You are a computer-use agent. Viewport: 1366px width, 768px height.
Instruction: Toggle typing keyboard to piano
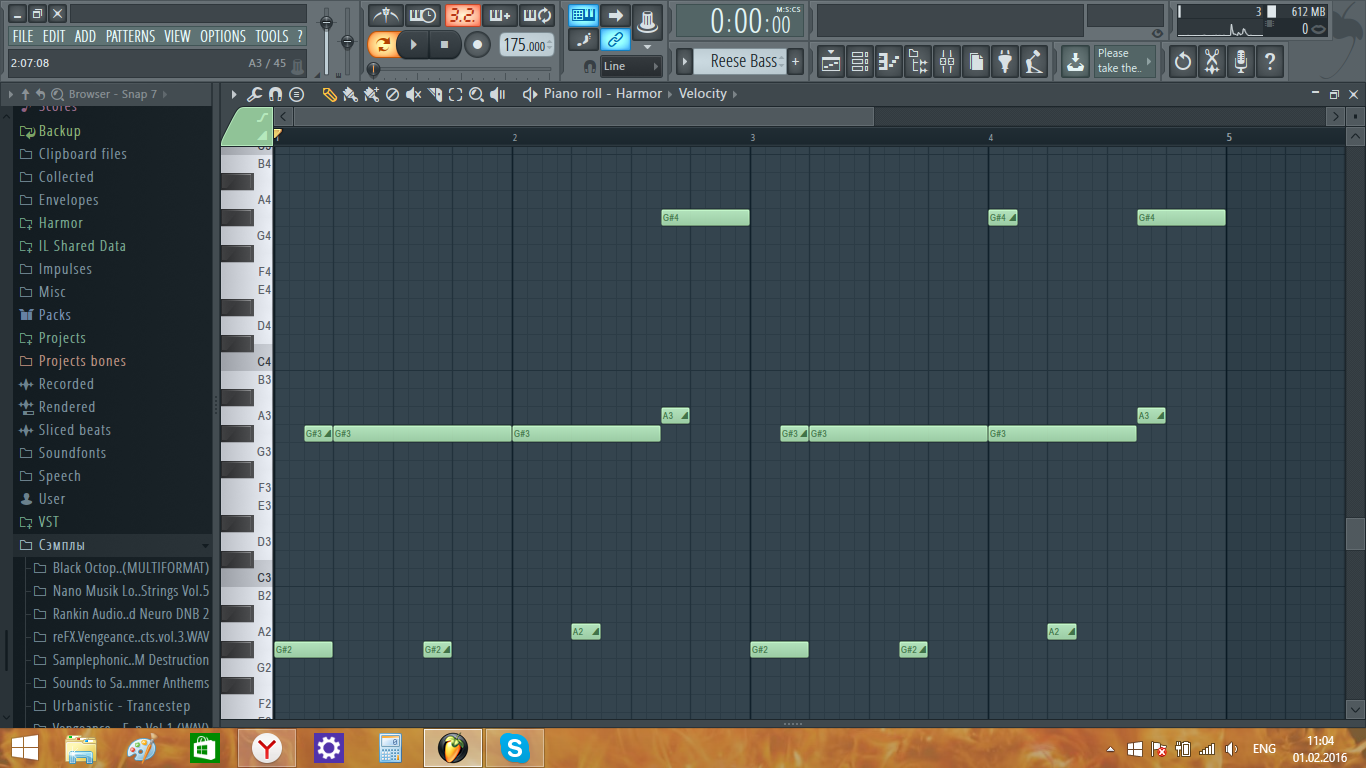[x=584, y=15]
